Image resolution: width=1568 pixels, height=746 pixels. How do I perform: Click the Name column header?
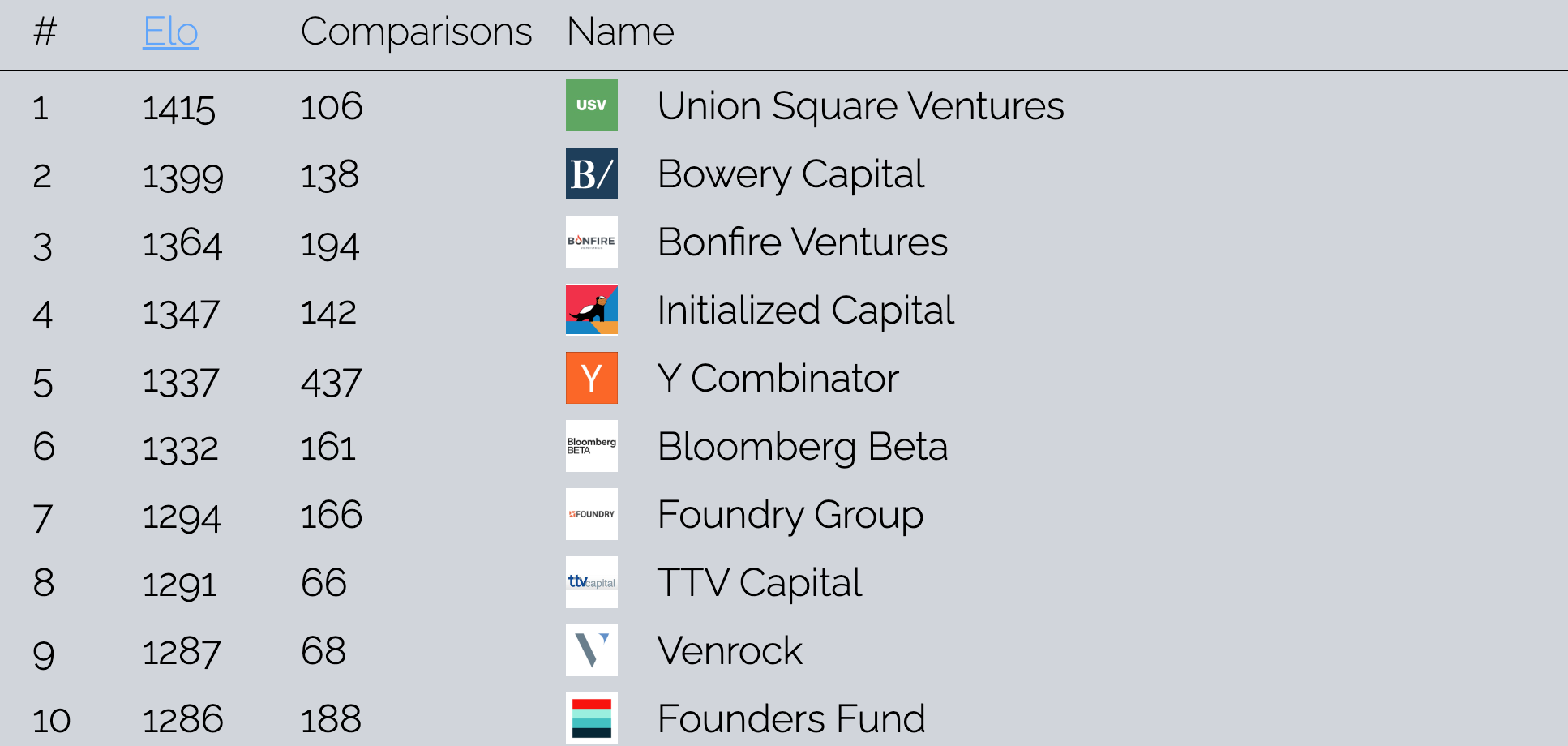pyautogui.click(x=620, y=31)
